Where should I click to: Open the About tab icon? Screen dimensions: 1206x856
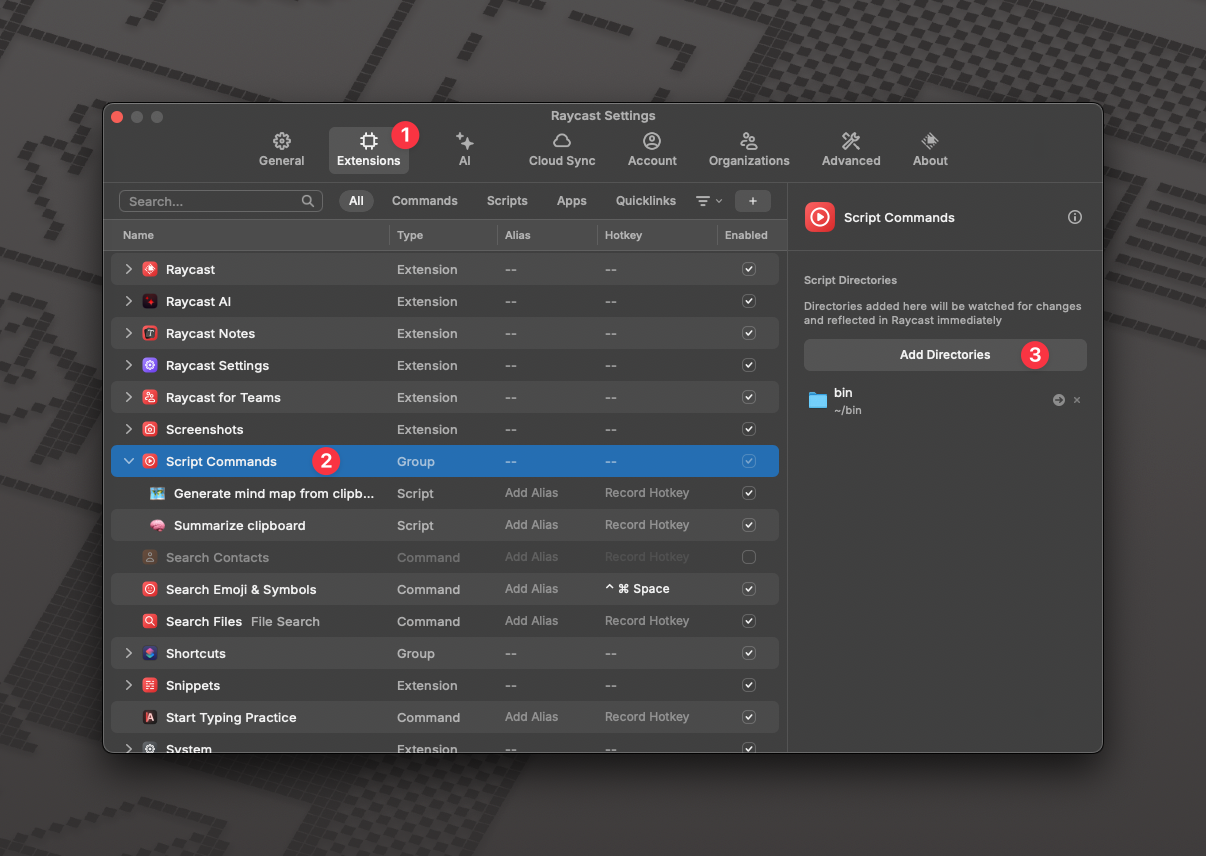pos(930,141)
